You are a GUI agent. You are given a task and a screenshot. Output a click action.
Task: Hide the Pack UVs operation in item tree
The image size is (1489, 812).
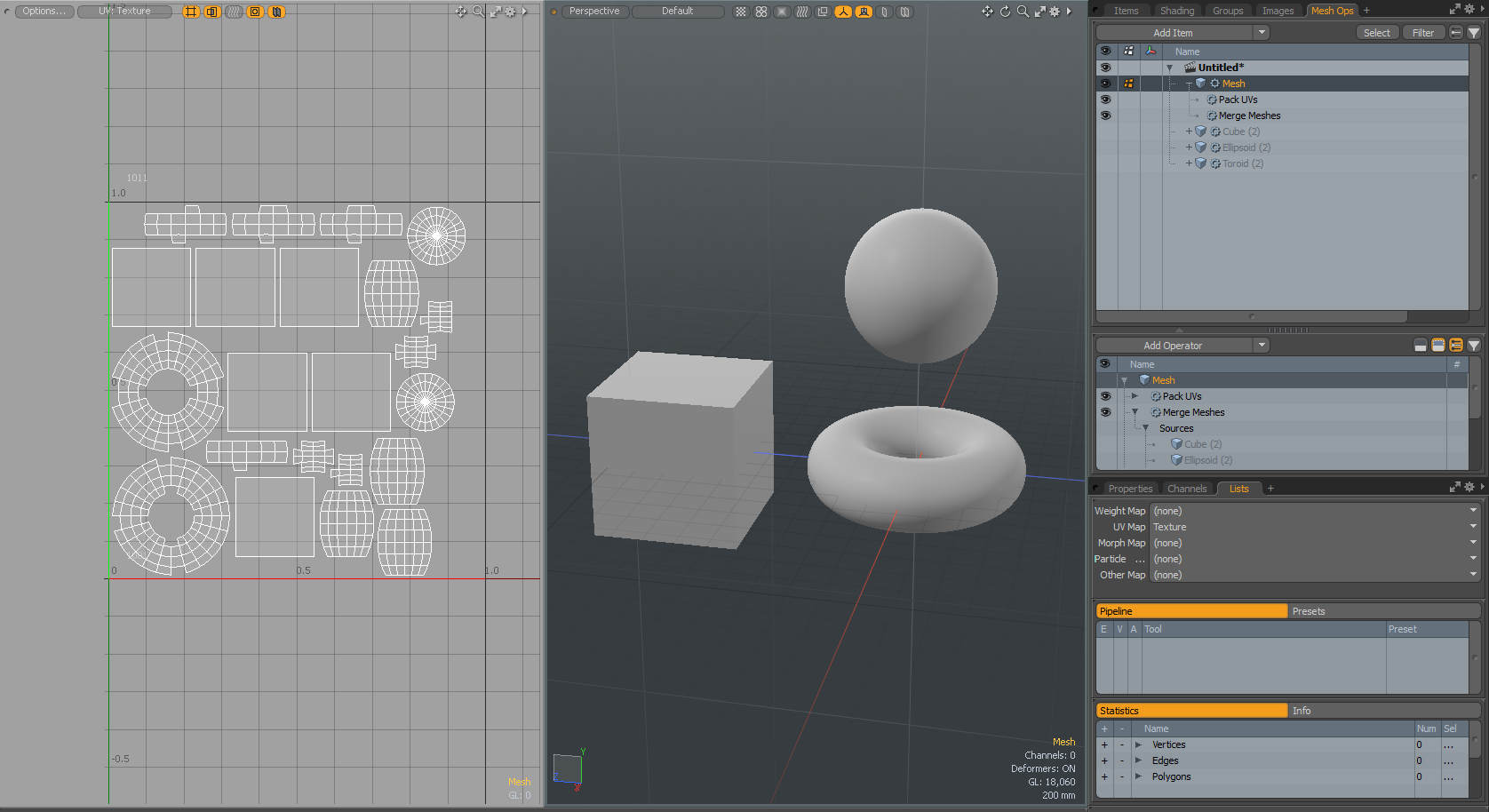tap(1105, 100)
